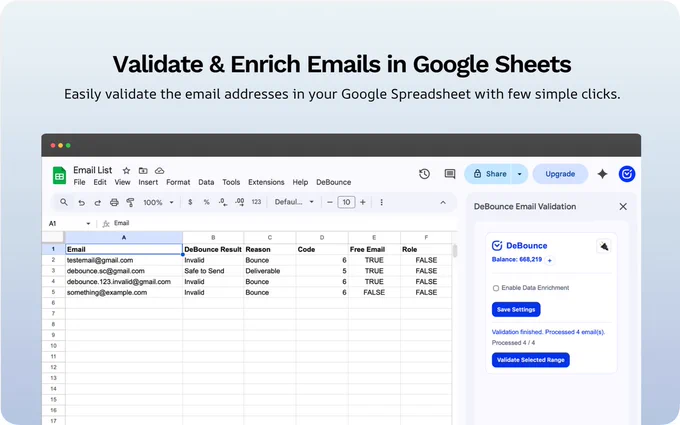Enable Data Enrichment checkbox

(x=496, y=288)
